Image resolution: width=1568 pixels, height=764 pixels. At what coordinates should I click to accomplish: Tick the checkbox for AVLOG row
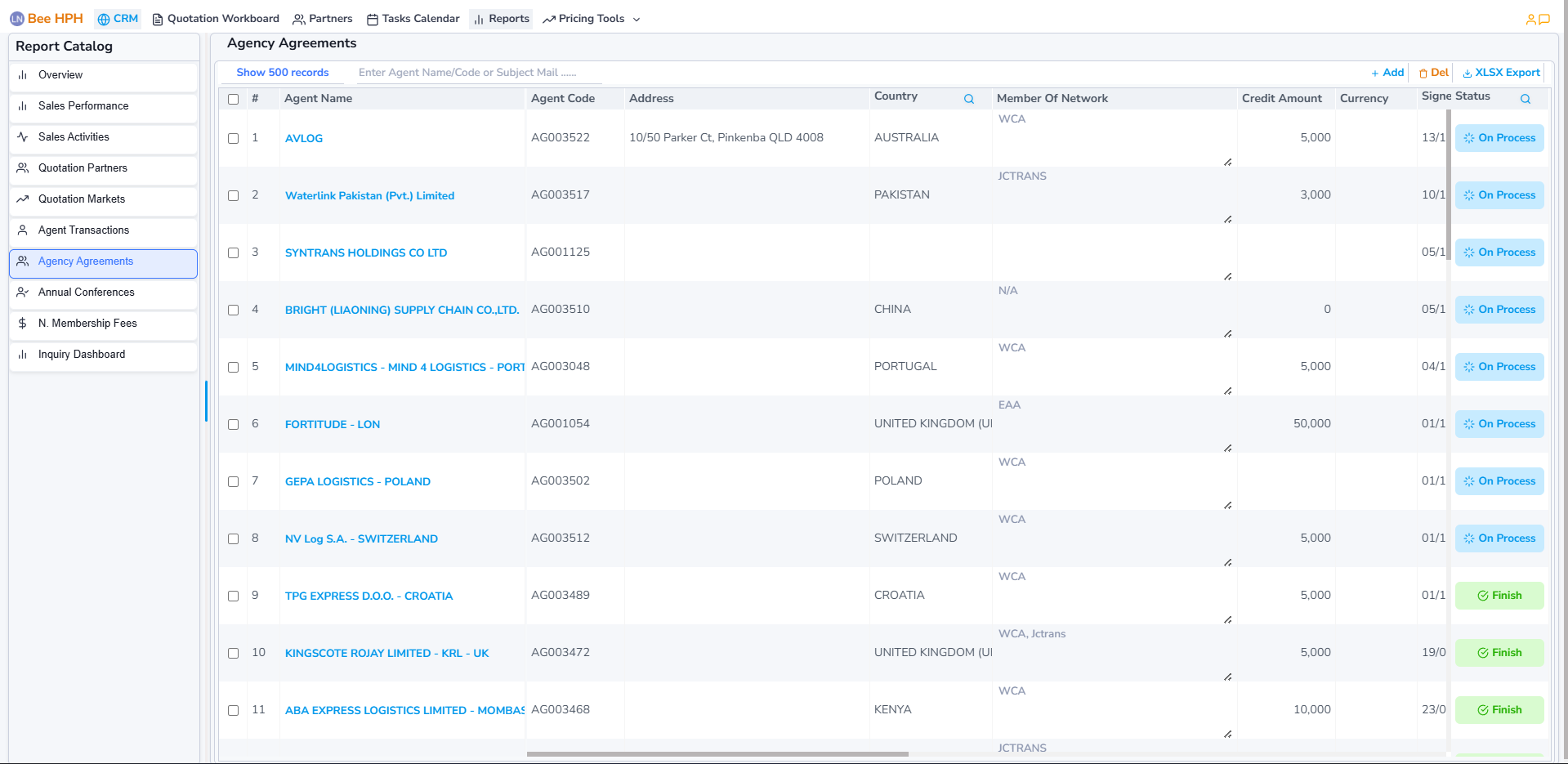234,139
